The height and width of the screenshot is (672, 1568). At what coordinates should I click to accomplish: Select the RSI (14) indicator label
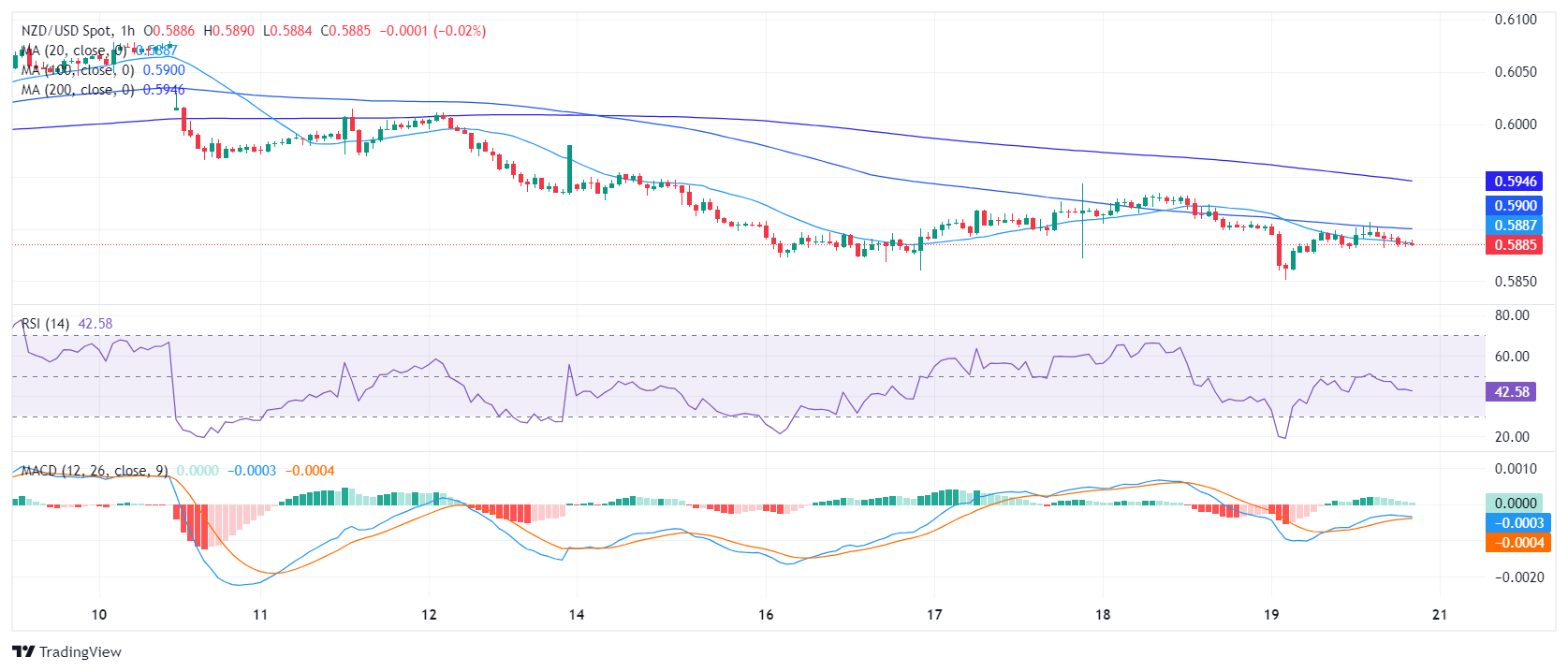pos(46,324)
